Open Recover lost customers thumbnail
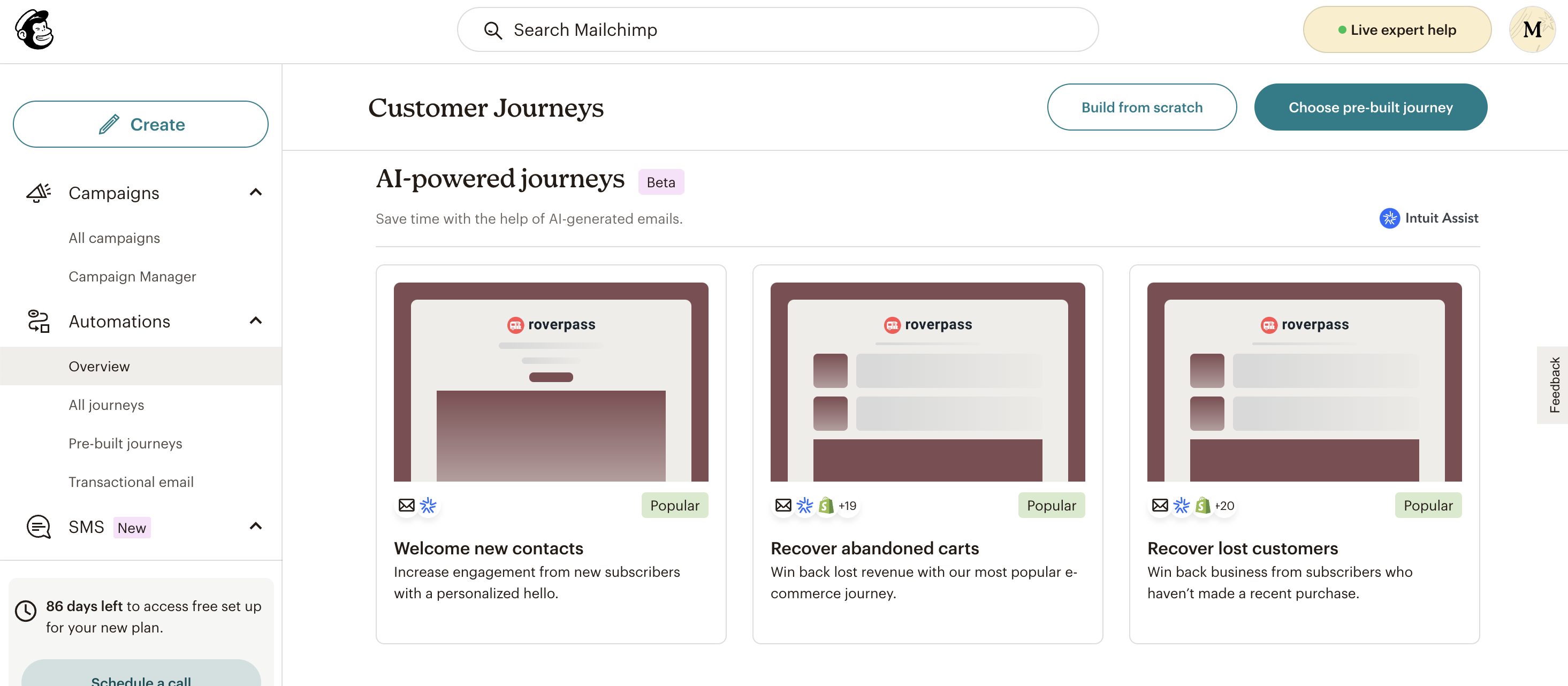Image resolution: width=1568 pixels, height=686 pixels. coord(1304,382)
